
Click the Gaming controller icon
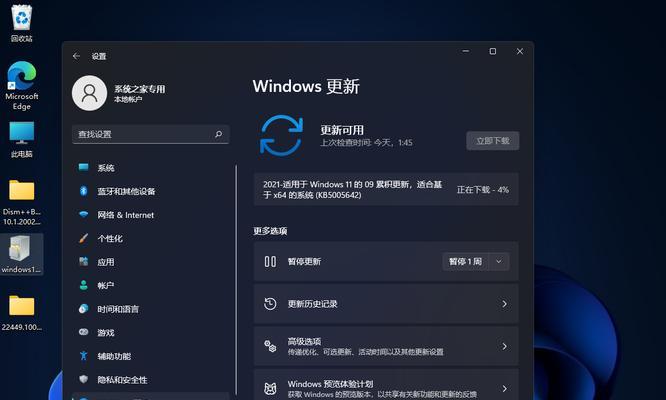(x=84, y=332)
